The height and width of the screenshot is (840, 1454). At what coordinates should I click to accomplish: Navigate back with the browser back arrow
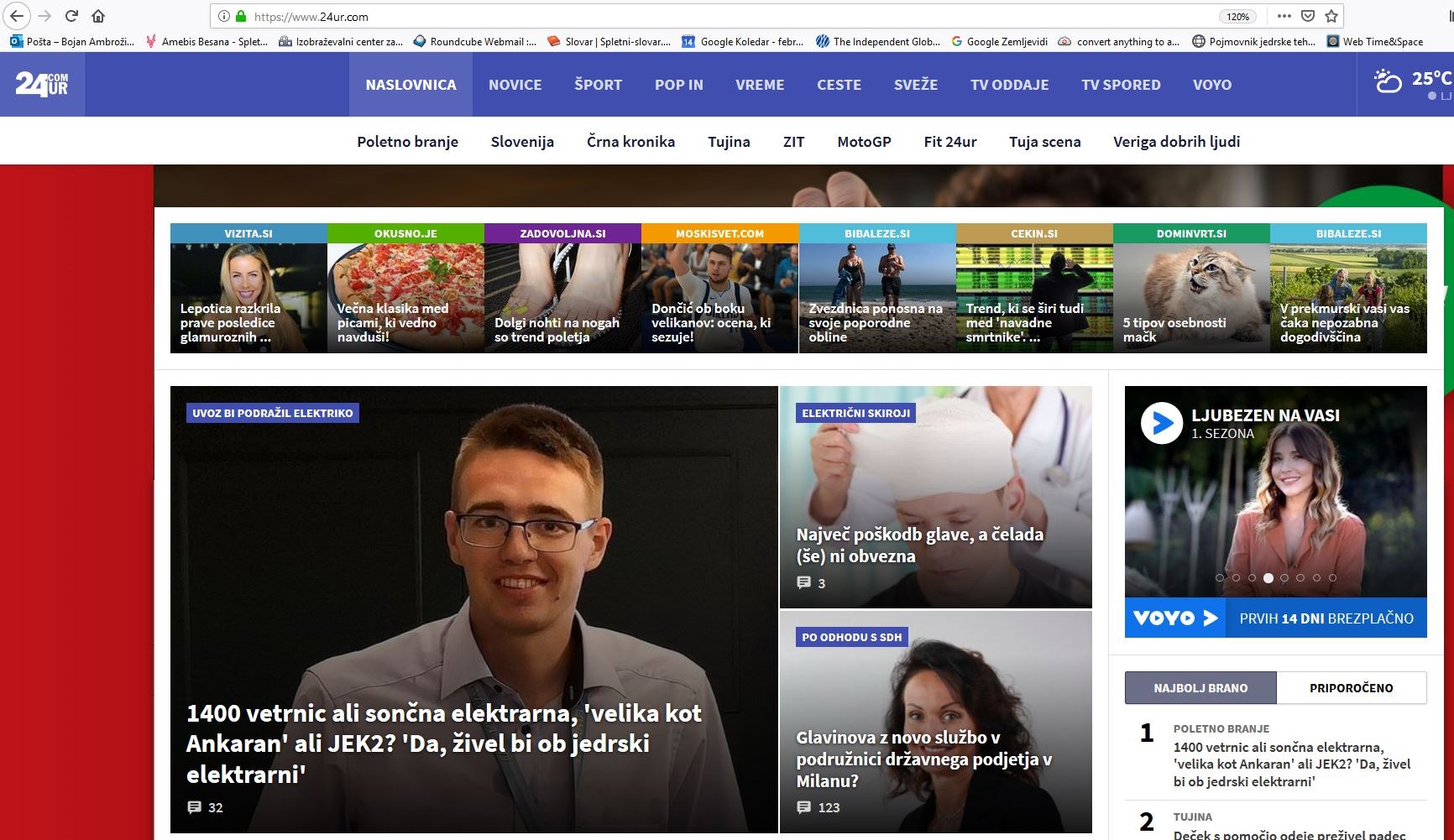pyautogui.click(x=17, y=16)
